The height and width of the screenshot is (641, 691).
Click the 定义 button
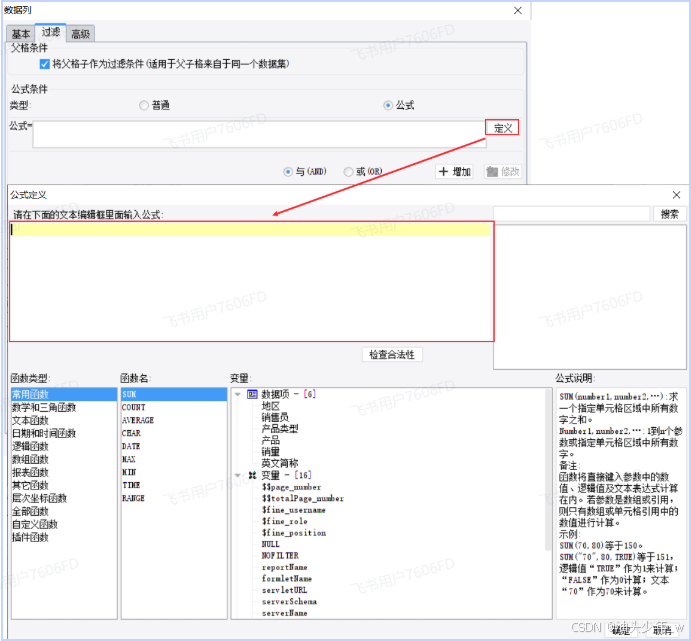pyautogui.click(x=502, y=128)
